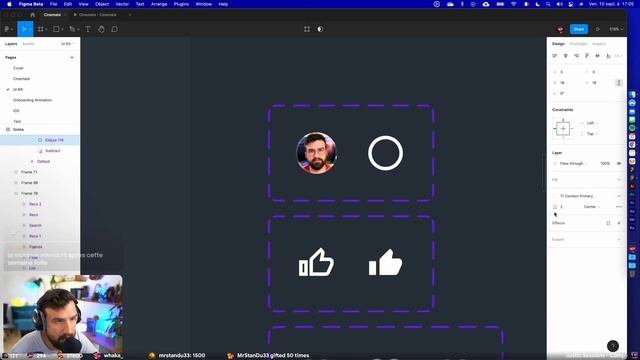Click the component tool icon in toolbar center
The width and height of the screenshot is (640, 360).
(x=307, y=29)
